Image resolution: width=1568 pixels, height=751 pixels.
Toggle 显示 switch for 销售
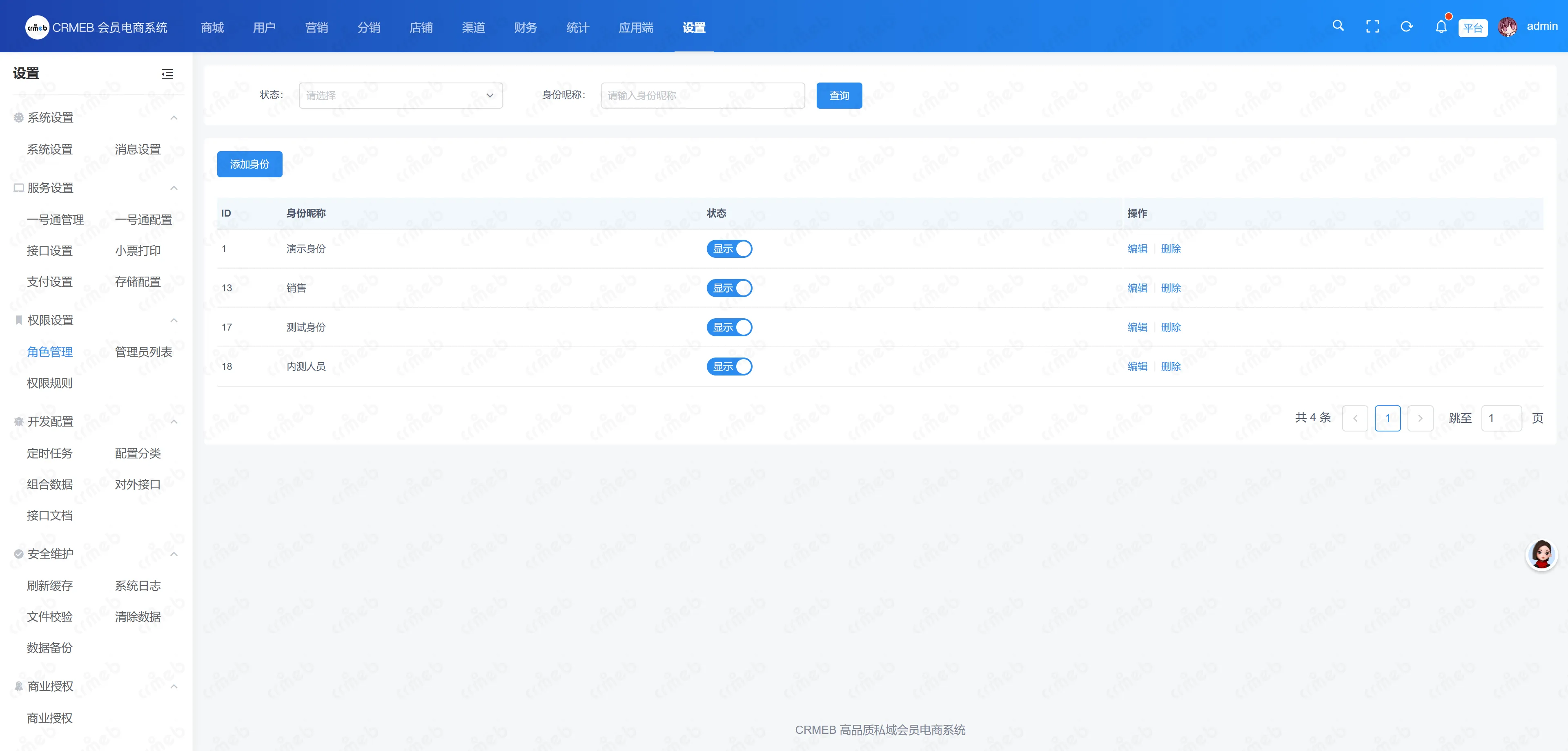729,288
